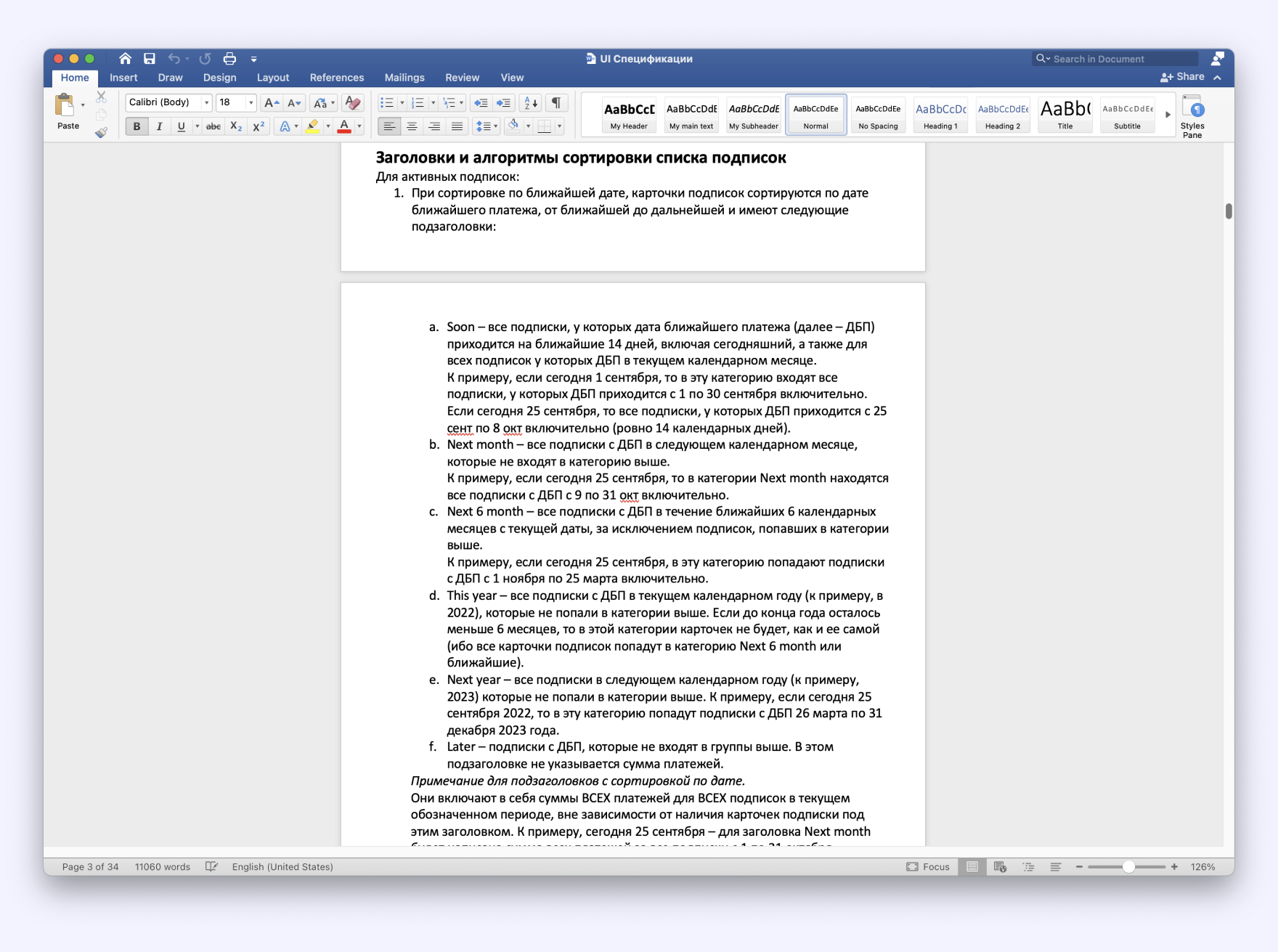The height and width of the screenshot is (952, 1278).
Task: Click the Strikethrough abc icon
Action: (x=213, y=126)
